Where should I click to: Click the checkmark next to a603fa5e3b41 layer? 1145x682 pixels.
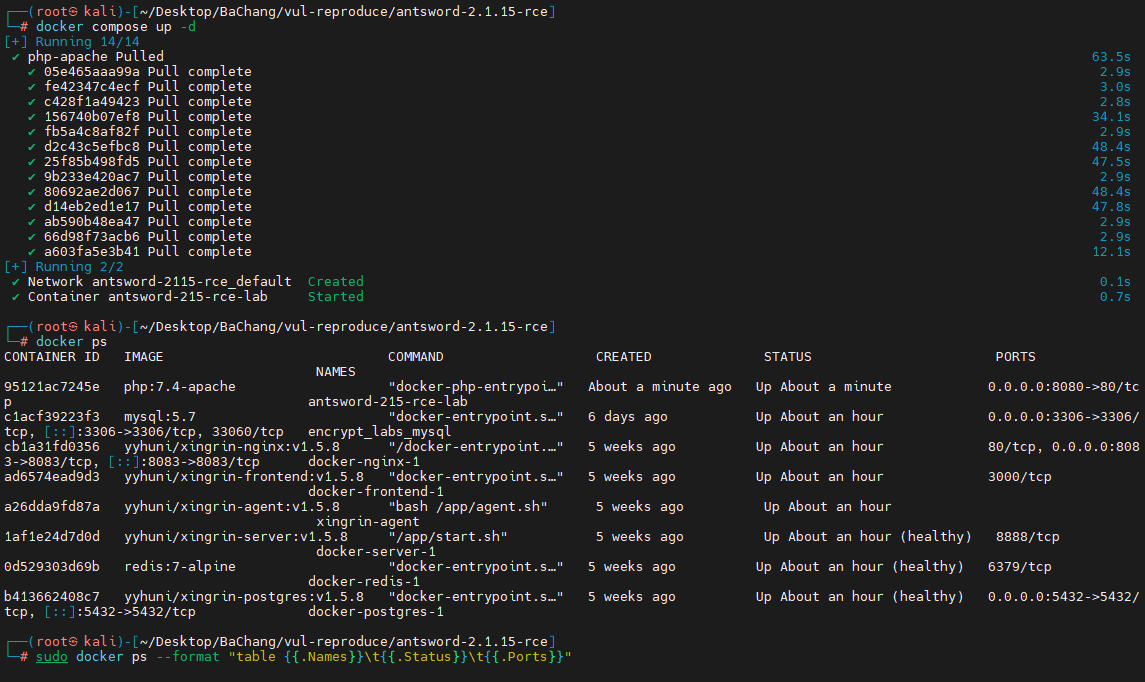31,252
